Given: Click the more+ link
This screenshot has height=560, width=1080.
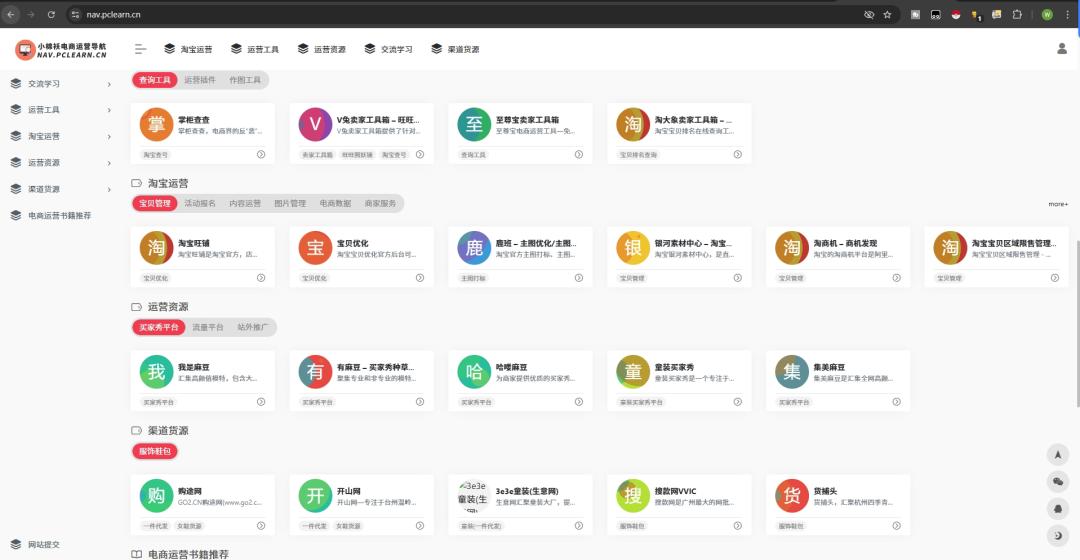Looking at the screenshot, I should (x=1058, y=204).
